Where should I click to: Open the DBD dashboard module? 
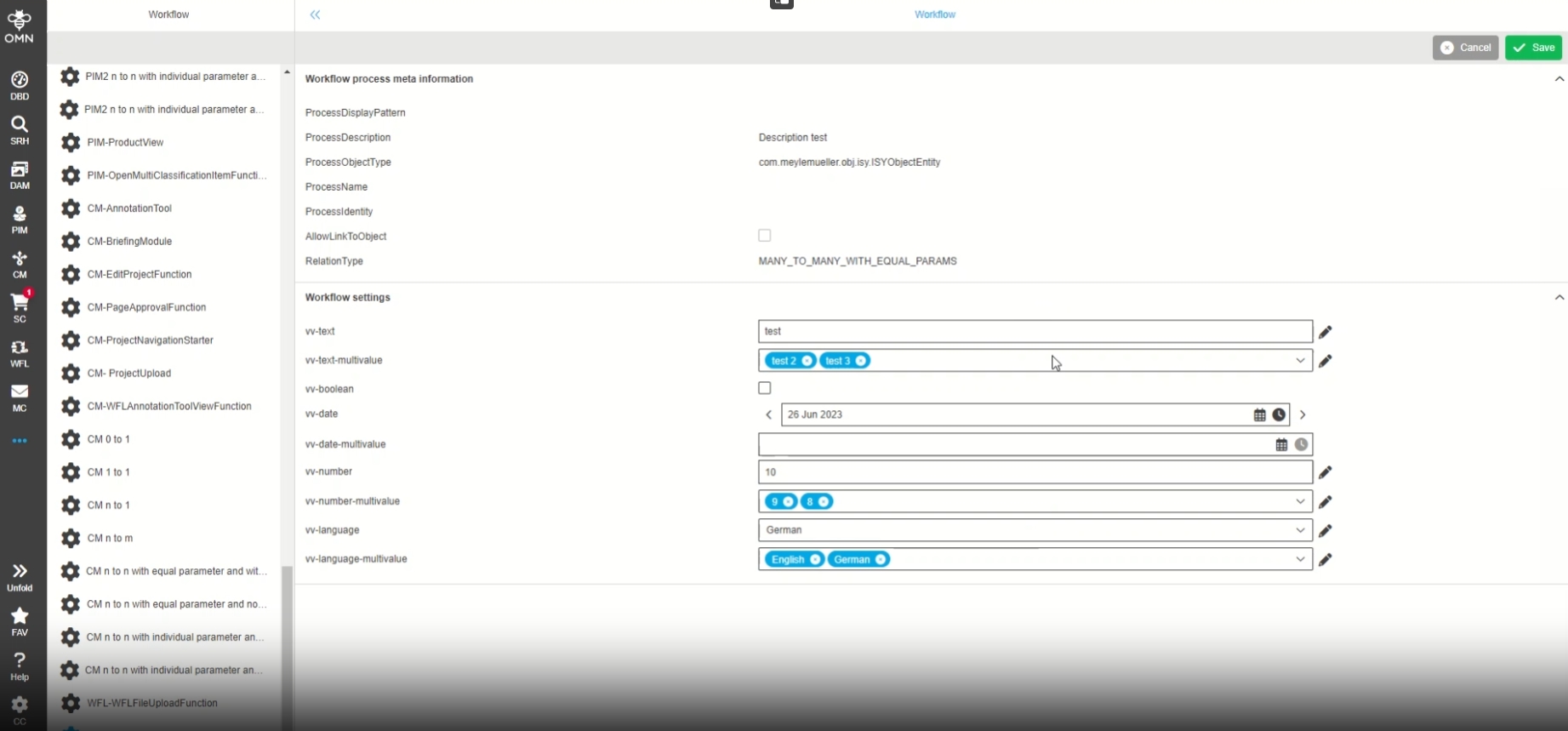pyautogui.click(x=20, y=85)
